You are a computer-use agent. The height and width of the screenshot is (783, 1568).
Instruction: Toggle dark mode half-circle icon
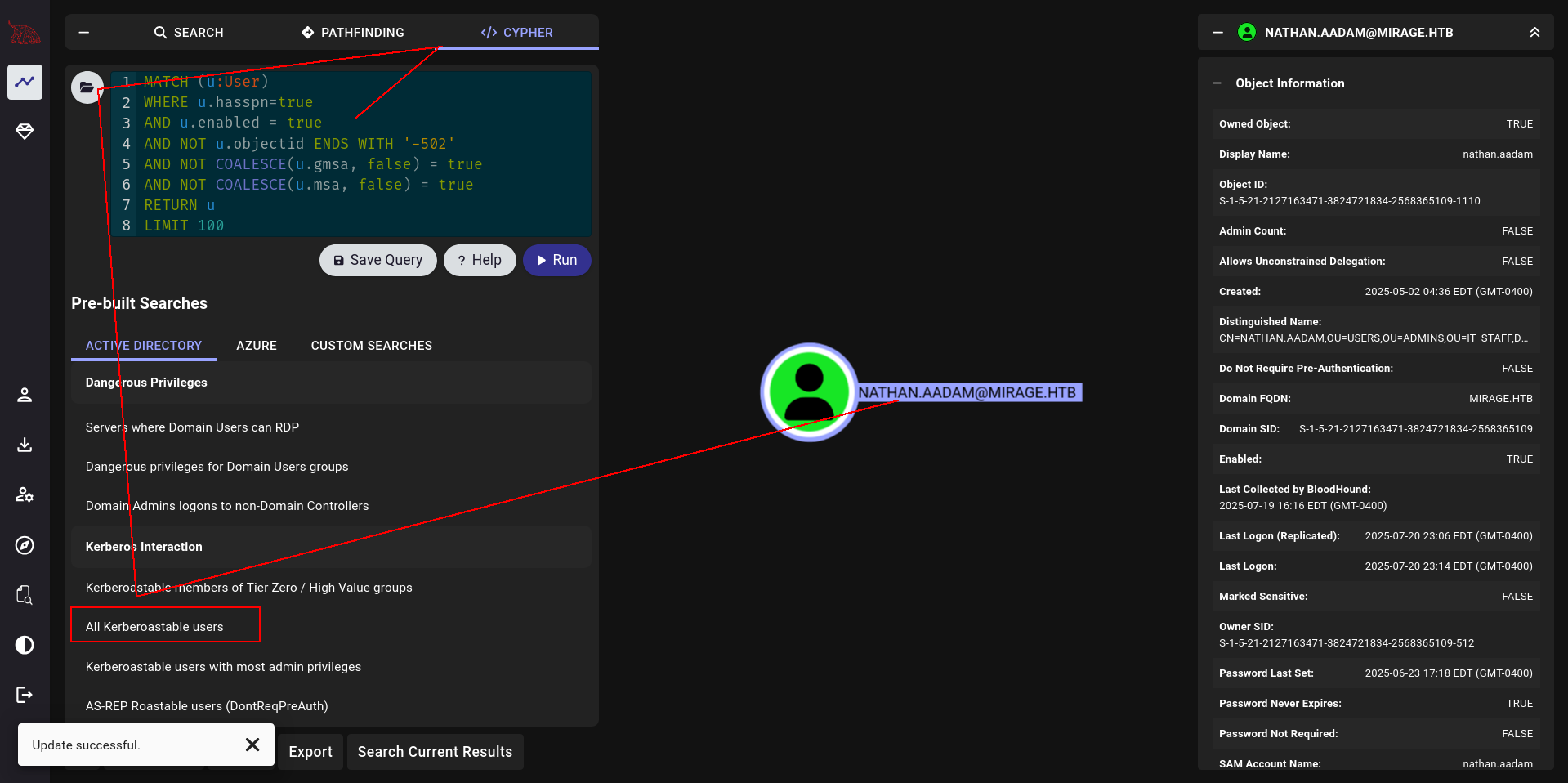point(25,645)
